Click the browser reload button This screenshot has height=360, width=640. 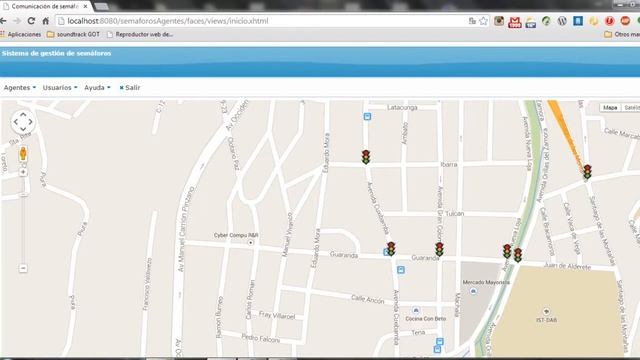[31, 20]
